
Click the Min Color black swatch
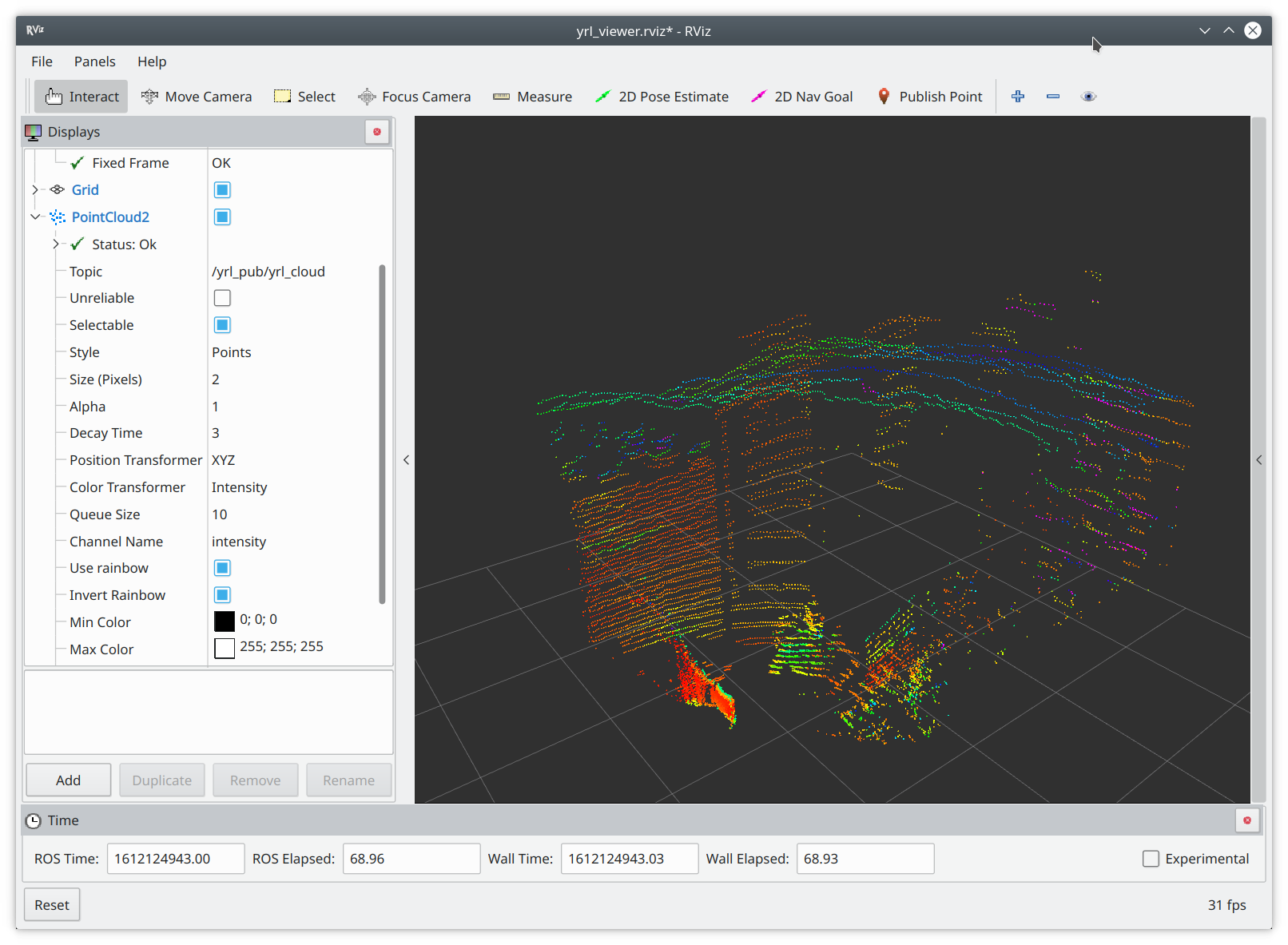pos(225,621)
